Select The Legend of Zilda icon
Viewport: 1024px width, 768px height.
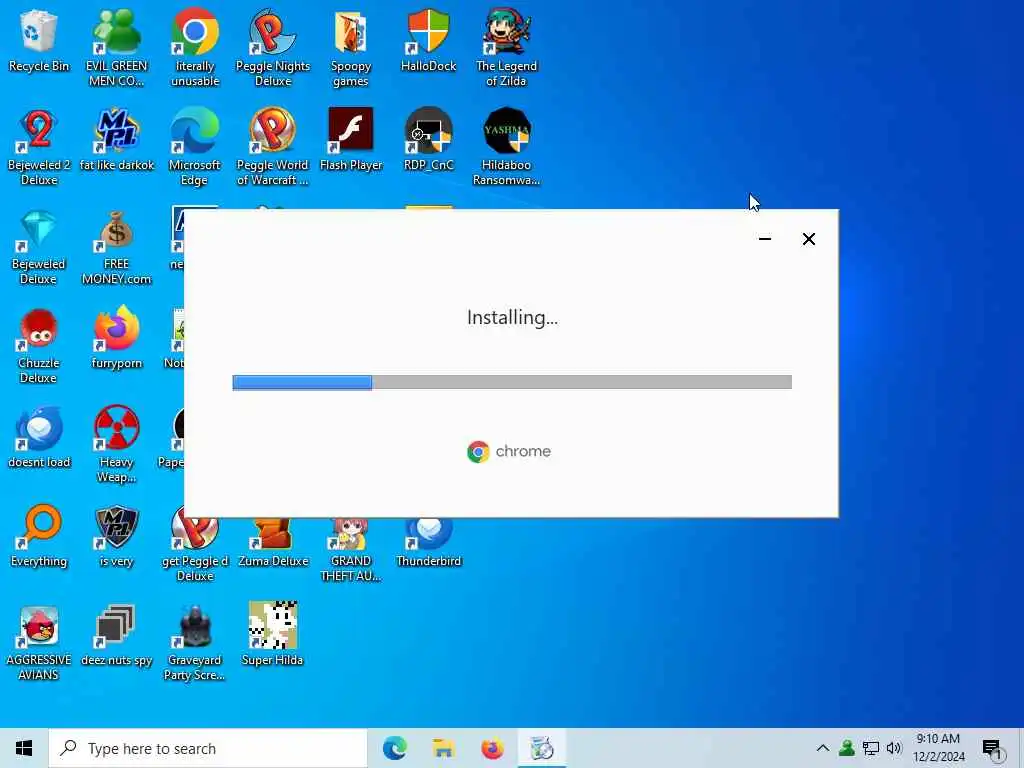506,48
